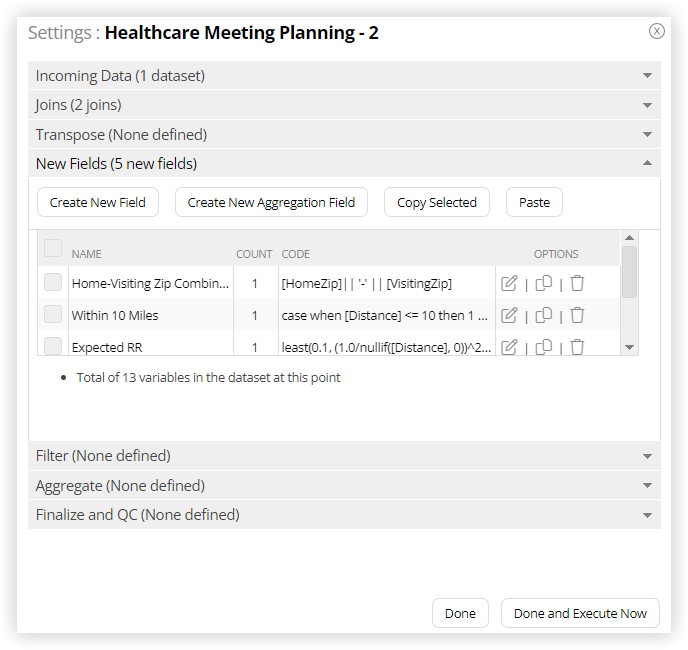
Task: Open the Filter (None defined) section
Action: coord(344,456)
